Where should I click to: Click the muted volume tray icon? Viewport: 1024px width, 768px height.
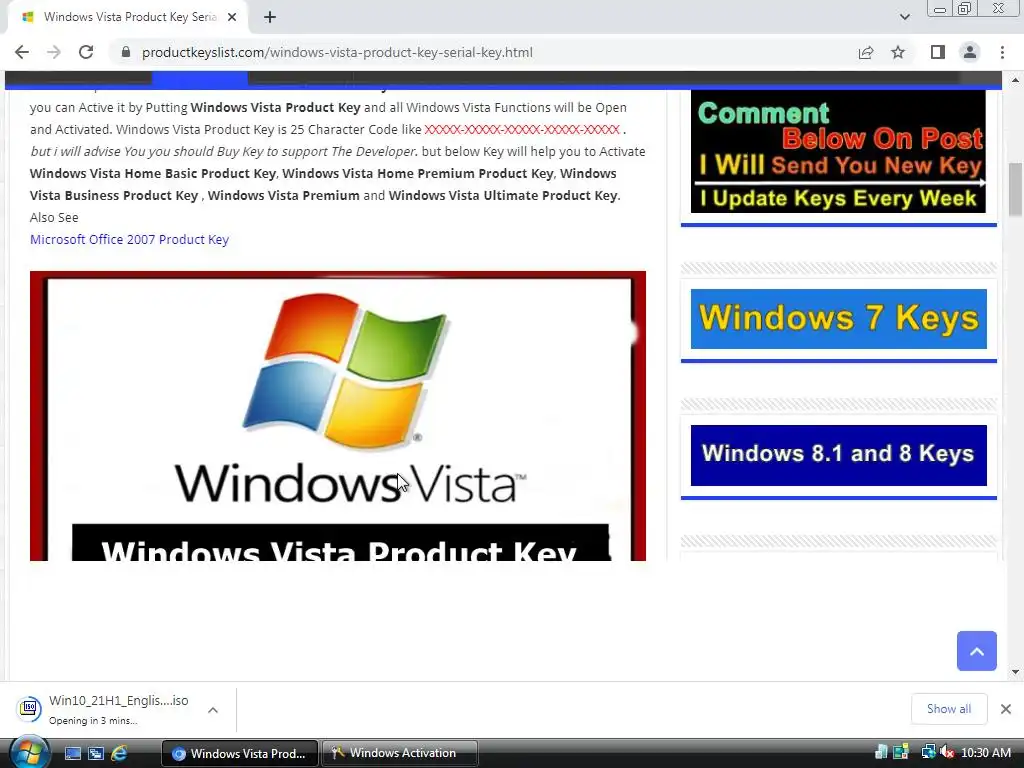[x=947, y=752]
